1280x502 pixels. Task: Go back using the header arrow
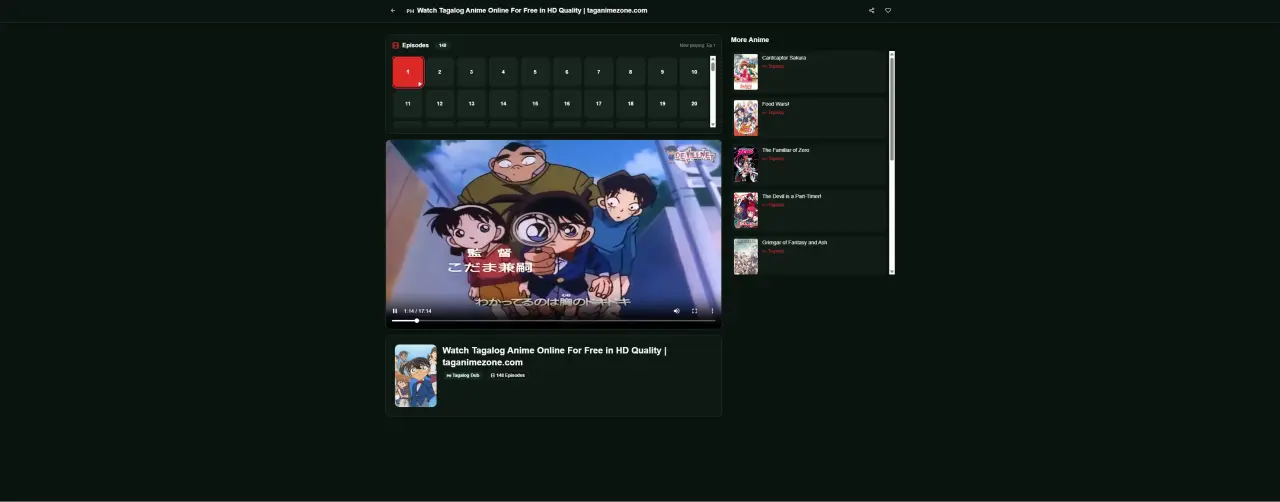click(393, 11)
